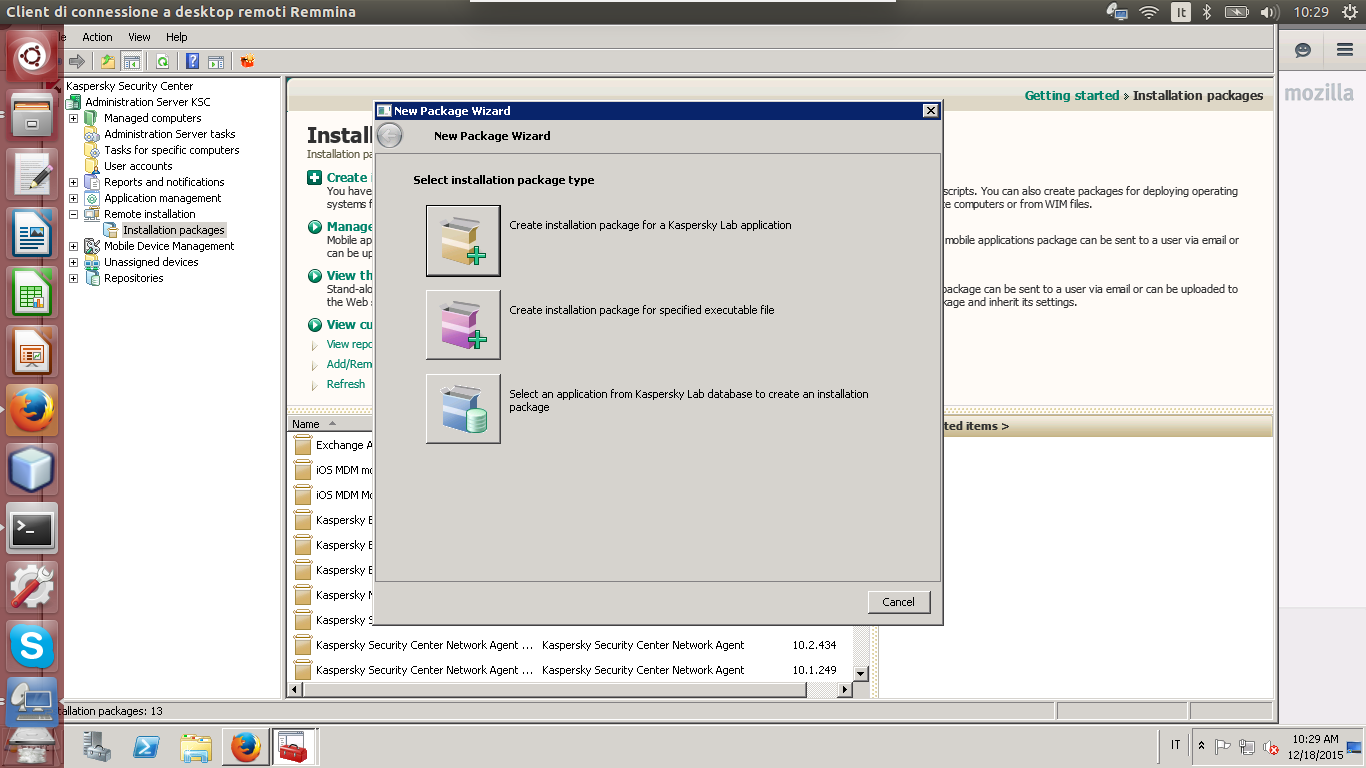Click the Ubuntu dash home icon
The width and height of the screenshot is (1366, 768).
pyautogui.click(x=32, y=56)
